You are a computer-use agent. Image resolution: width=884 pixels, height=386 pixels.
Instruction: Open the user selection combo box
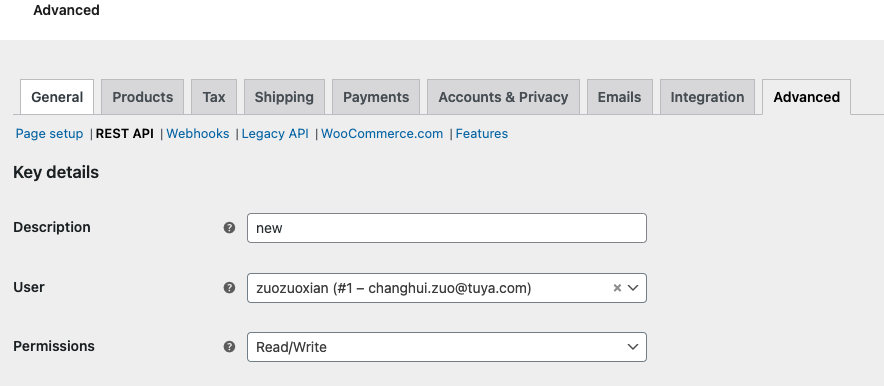pyautogui.click(x=447, y=288)
